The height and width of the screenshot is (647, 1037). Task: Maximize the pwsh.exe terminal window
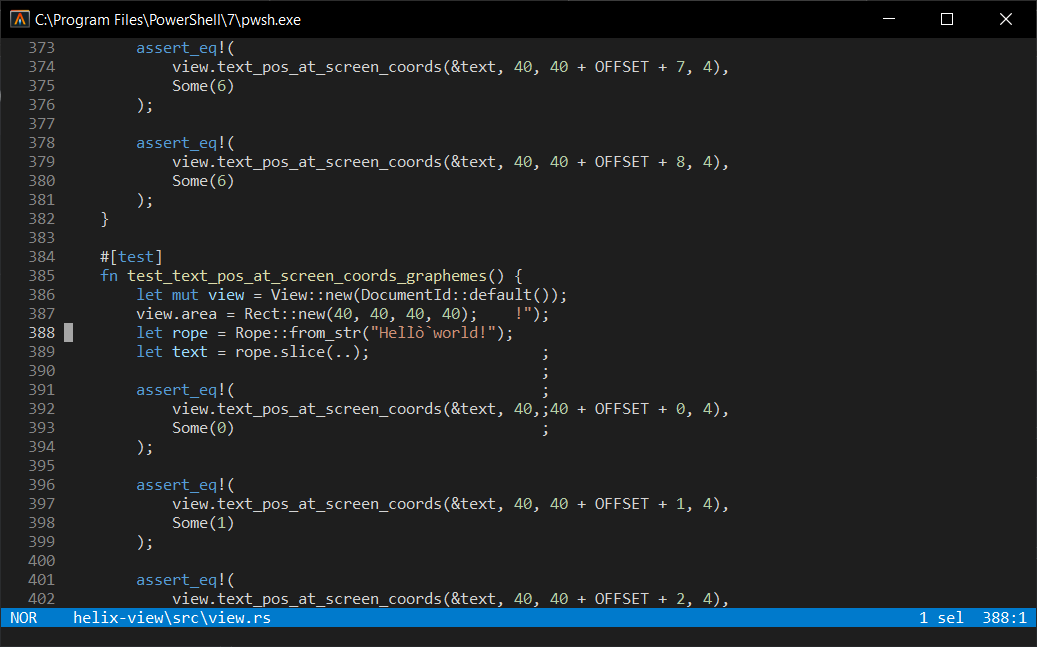[x=947, y=19]
